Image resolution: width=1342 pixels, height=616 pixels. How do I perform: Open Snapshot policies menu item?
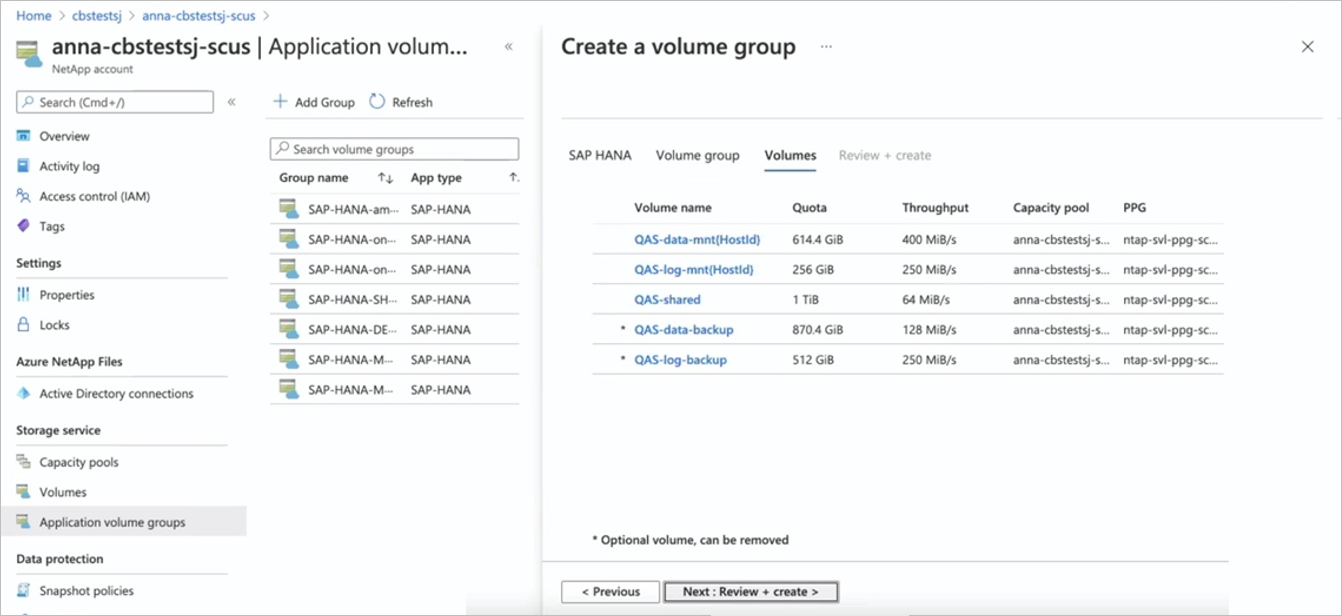[x=87, y=591]
